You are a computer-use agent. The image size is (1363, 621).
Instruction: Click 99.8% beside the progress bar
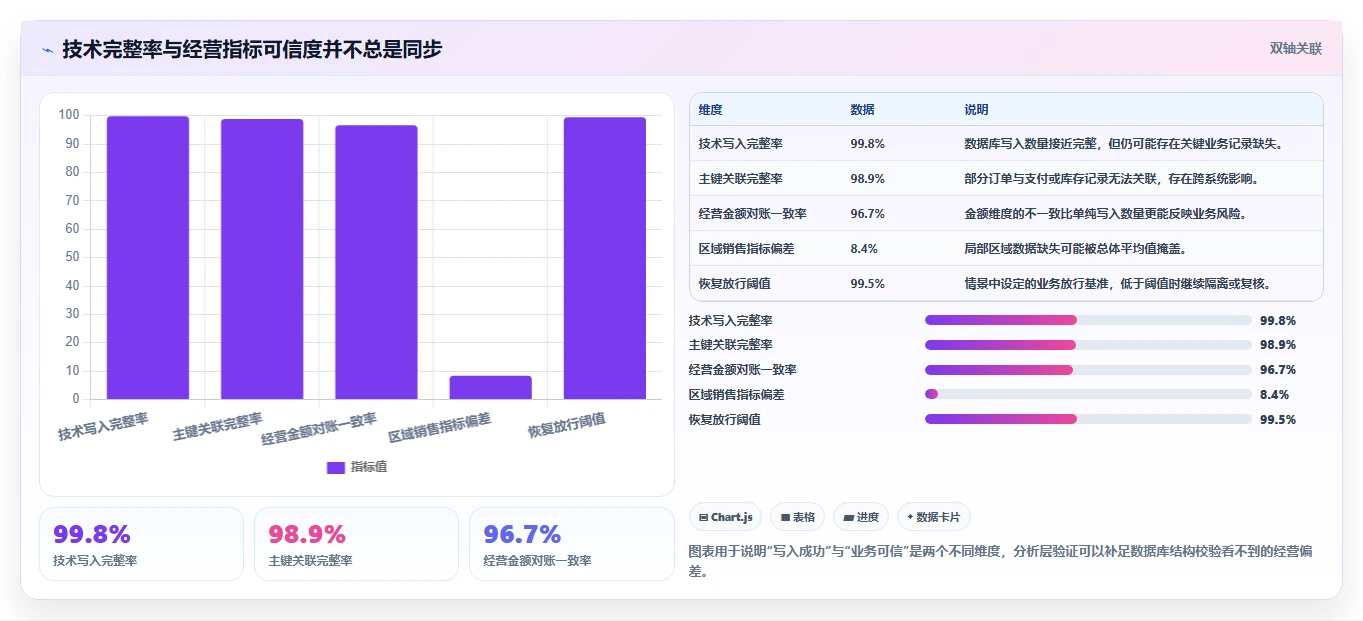click(x=1278, y=320)
